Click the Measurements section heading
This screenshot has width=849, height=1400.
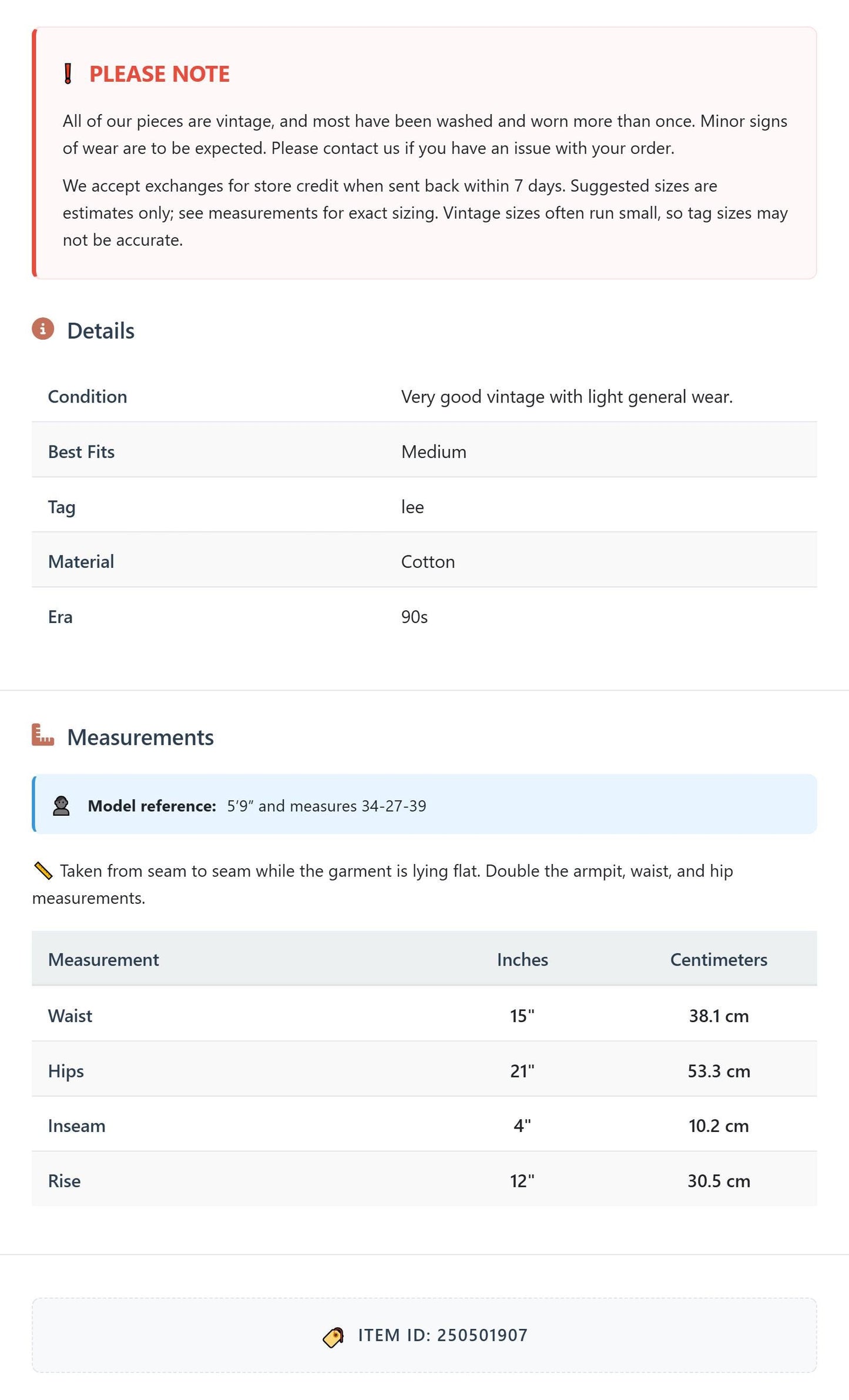[140, 737]
